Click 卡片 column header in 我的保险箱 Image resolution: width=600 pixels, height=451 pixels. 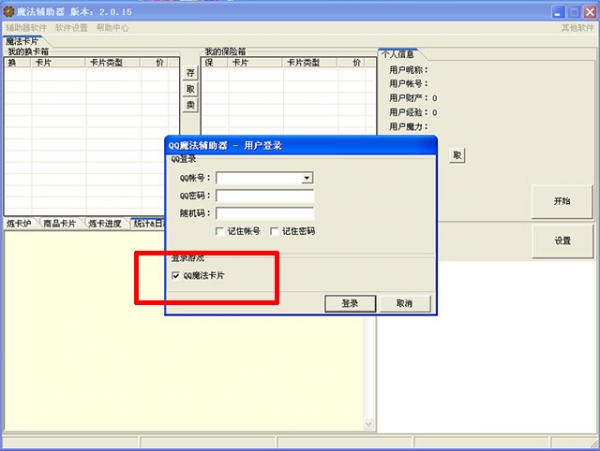tap(255, 63)
